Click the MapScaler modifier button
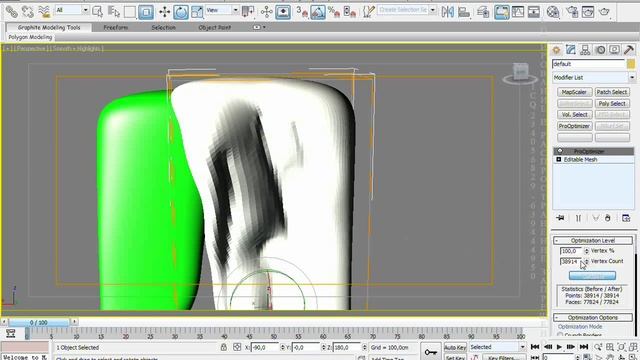This screenshot has width=640, height=360. 574,92
